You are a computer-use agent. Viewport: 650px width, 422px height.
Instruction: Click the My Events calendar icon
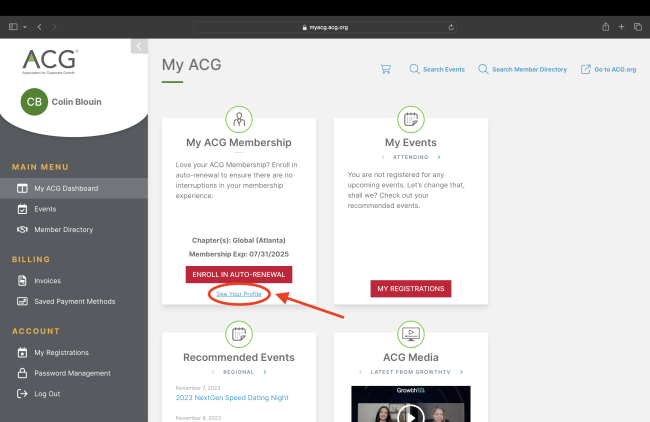(x=411, y=119)
